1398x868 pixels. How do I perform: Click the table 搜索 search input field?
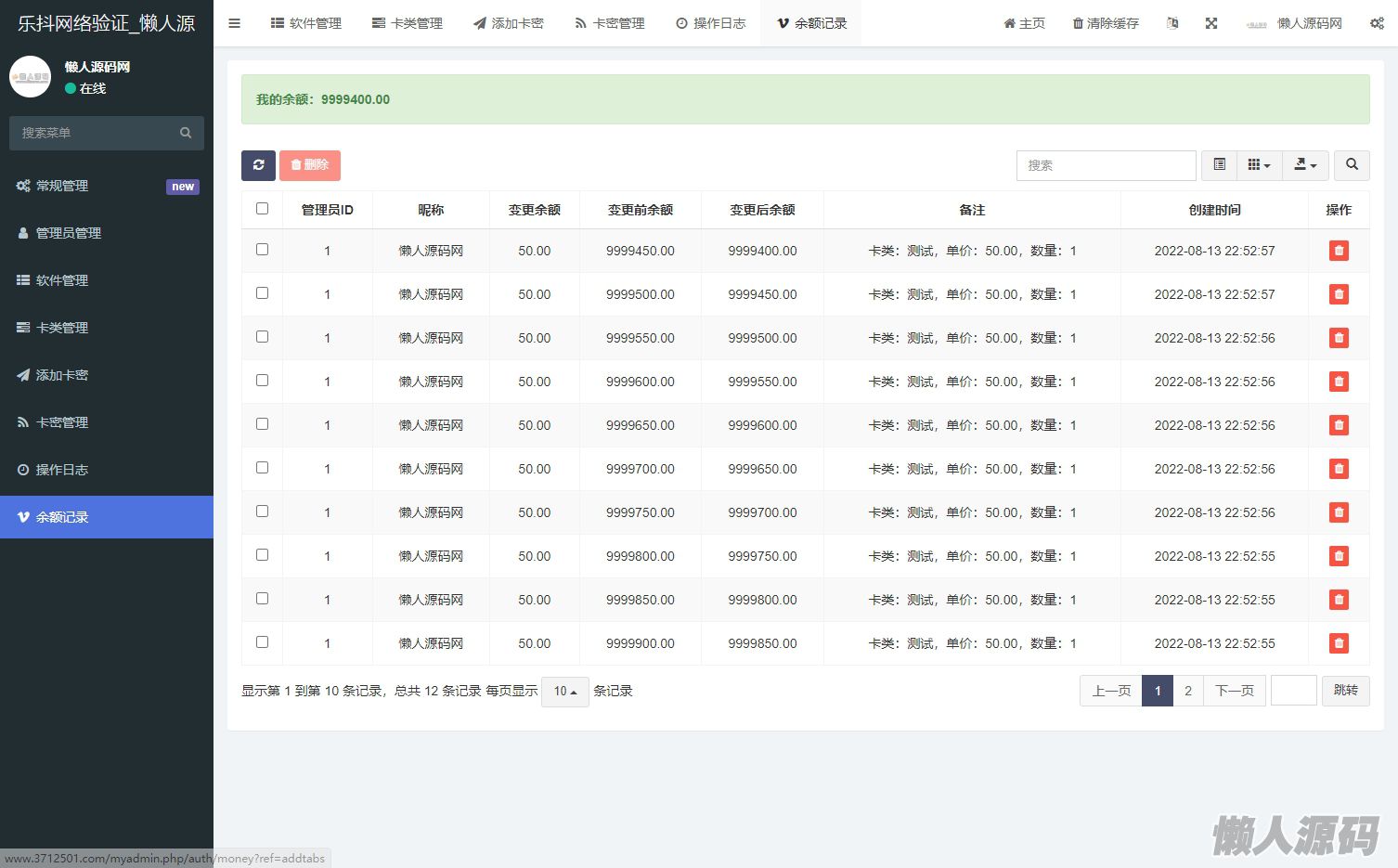pos(1106,165)
